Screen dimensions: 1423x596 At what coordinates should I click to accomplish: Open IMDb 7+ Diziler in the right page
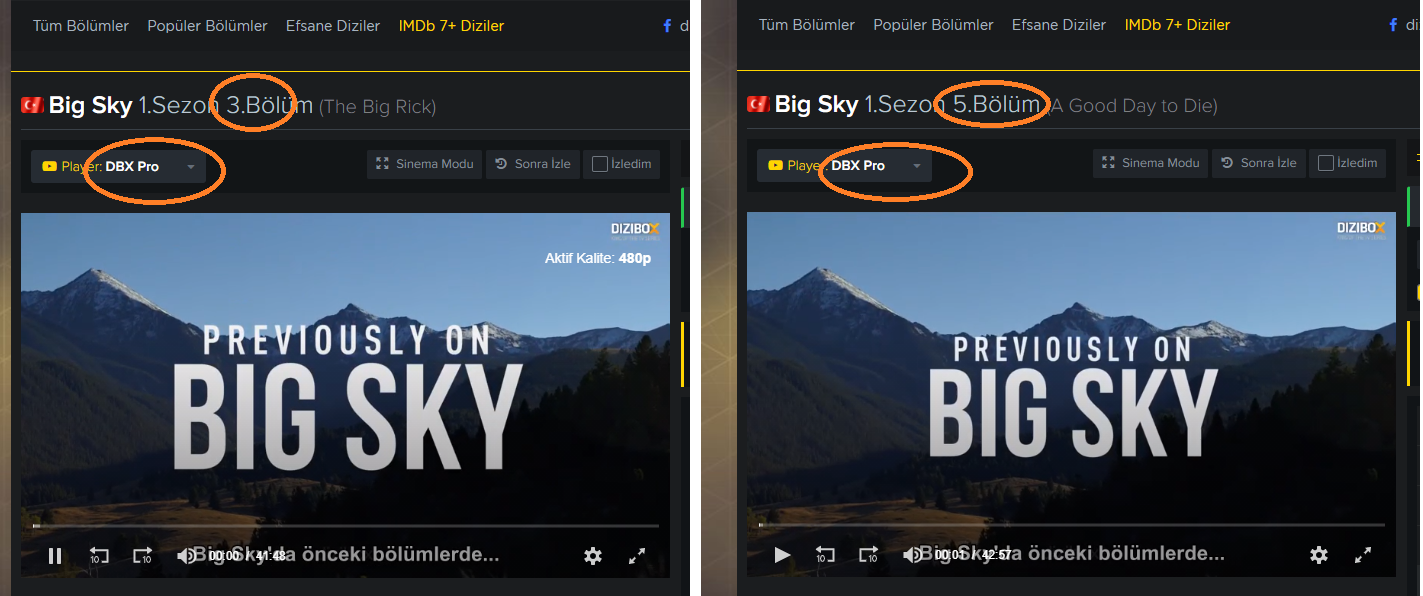[1177, 25]
